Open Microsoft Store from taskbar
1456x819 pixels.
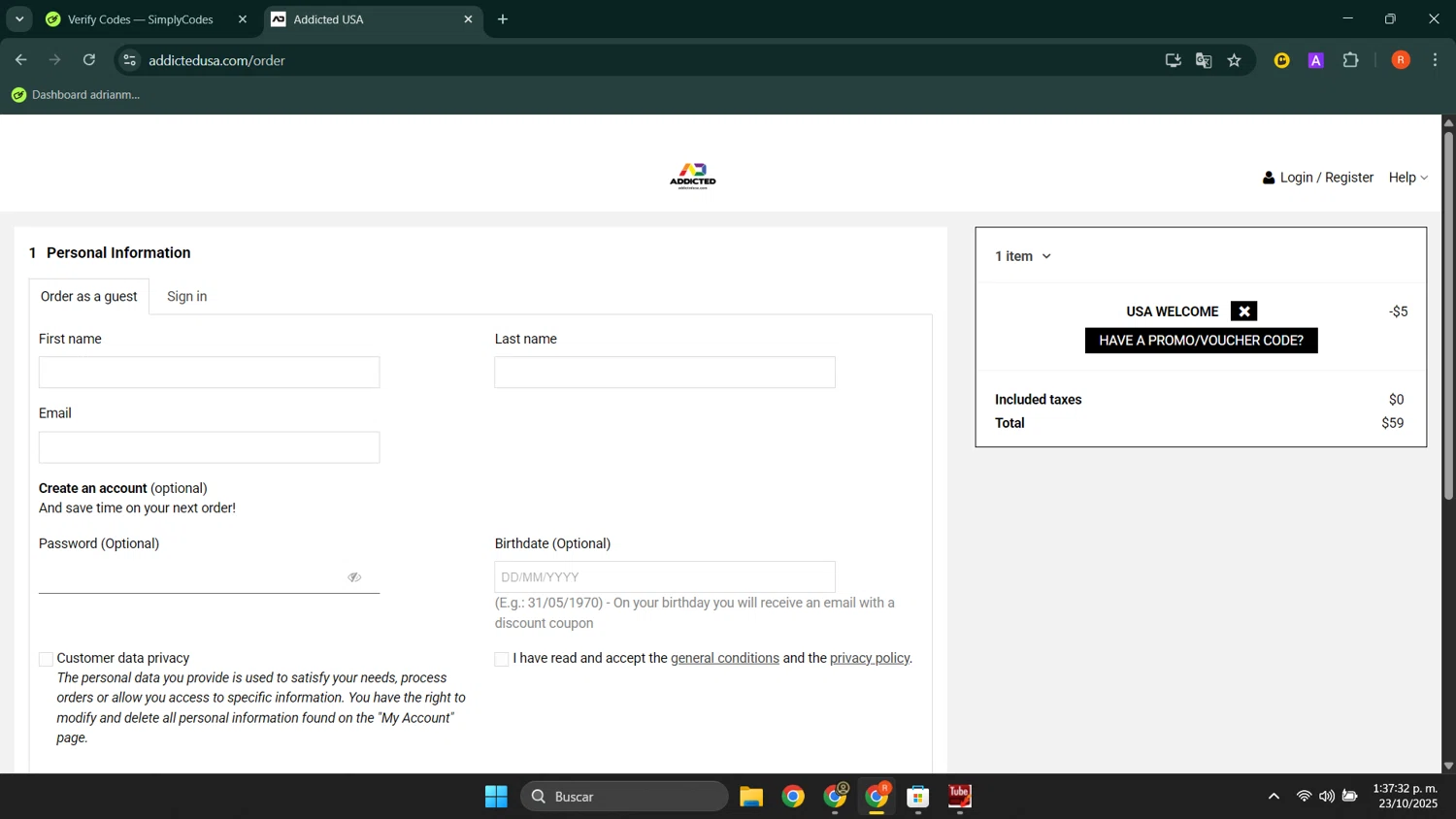click(918, 797)
